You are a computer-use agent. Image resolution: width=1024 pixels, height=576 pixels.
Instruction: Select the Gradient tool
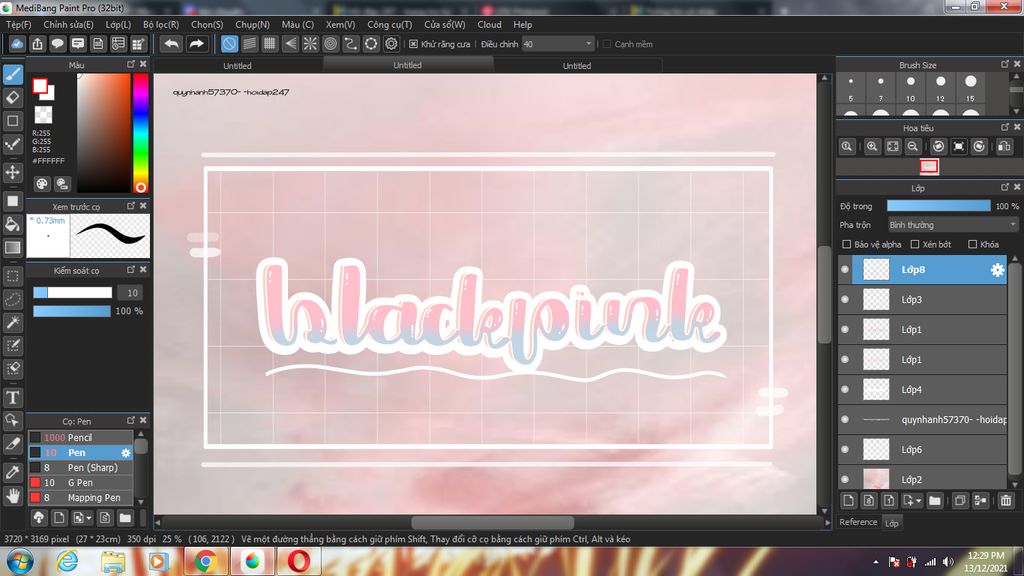pos(12,248)
